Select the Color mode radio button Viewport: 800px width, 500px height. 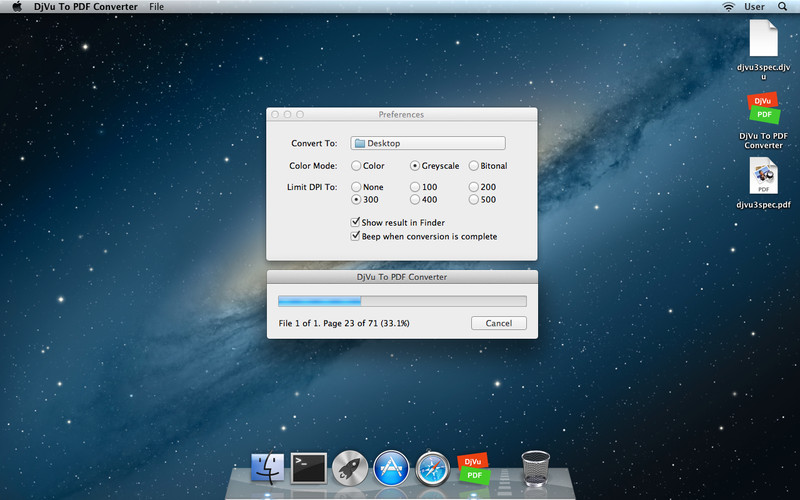356,166
